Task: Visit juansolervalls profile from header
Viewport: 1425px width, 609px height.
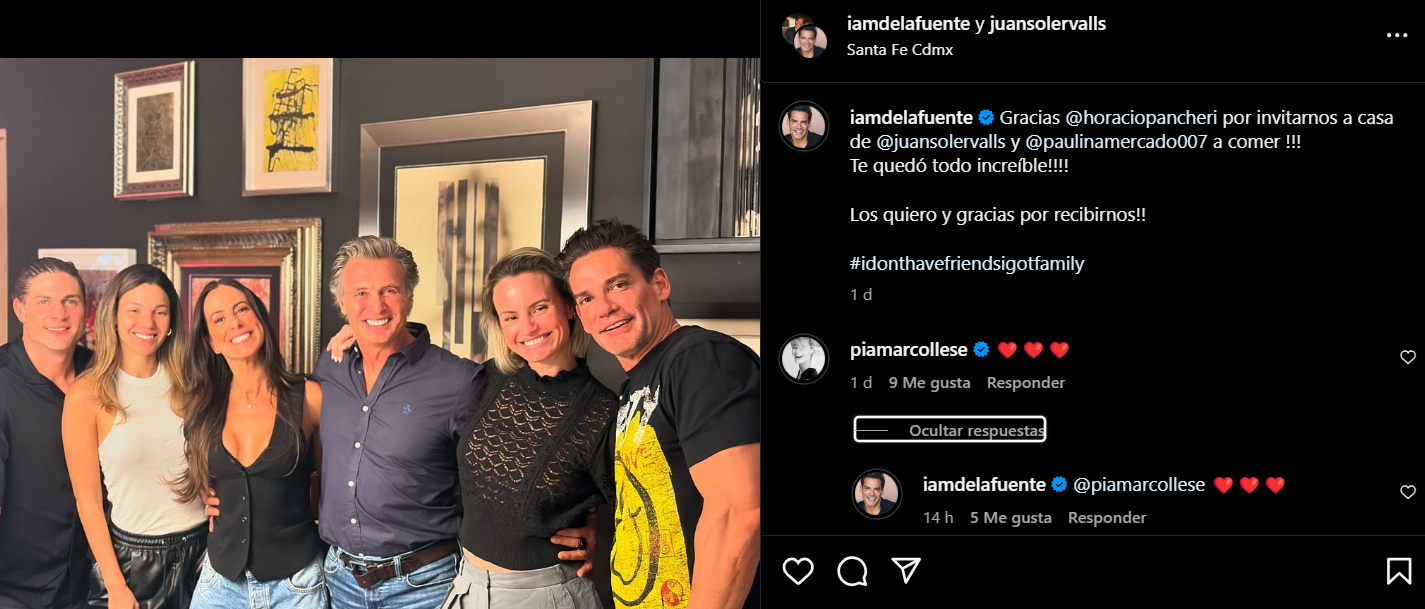Action: coord(1046,24)
